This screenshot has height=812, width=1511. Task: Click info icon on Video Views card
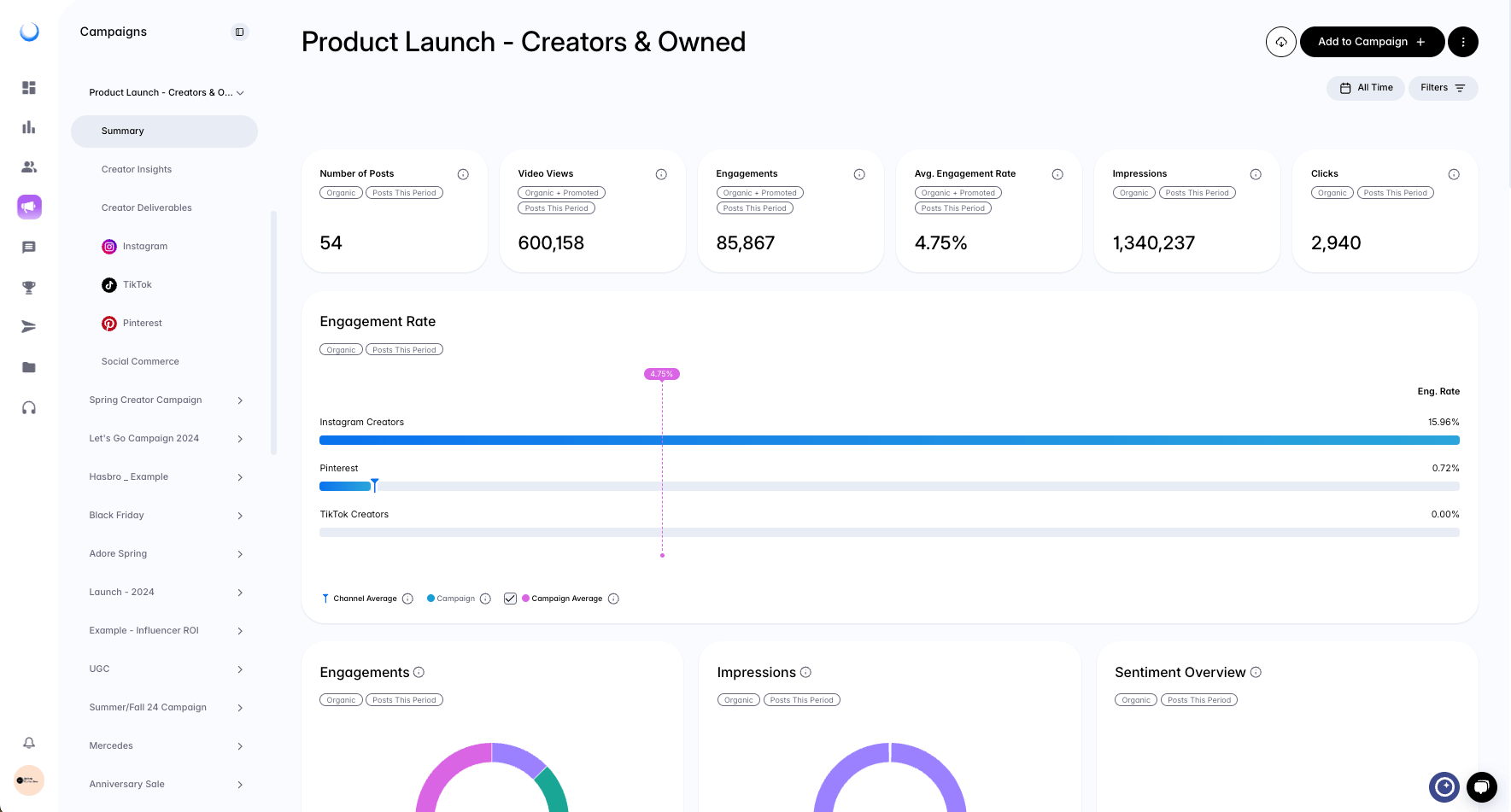pyautogui.click(x=661, y=174)
